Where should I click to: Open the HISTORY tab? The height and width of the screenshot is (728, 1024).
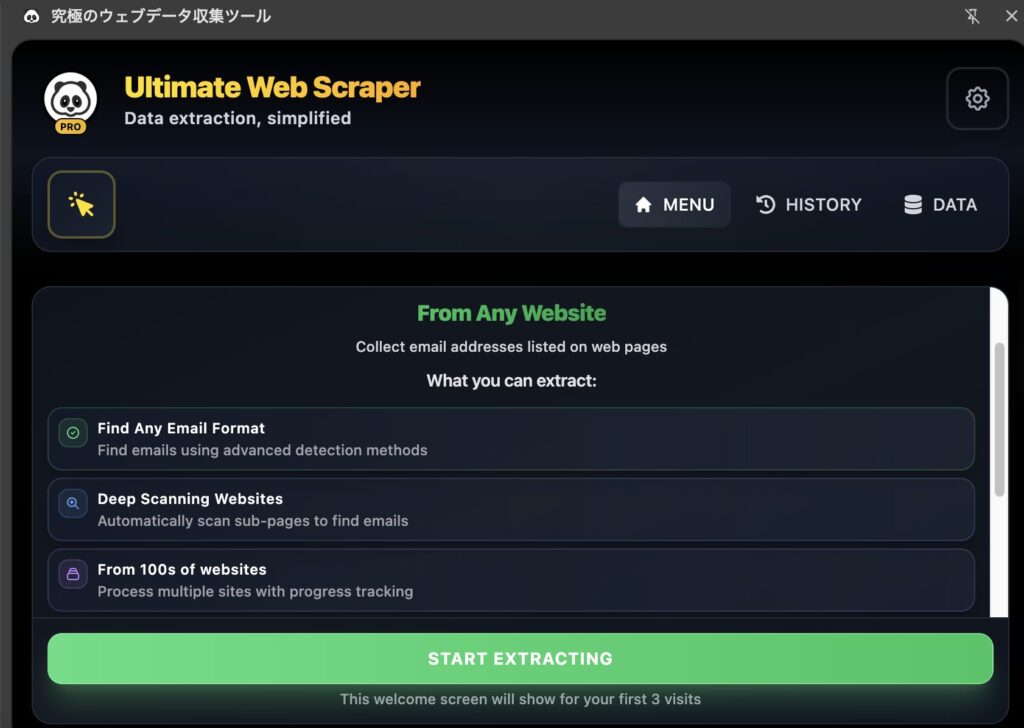[x=808, y=205]
